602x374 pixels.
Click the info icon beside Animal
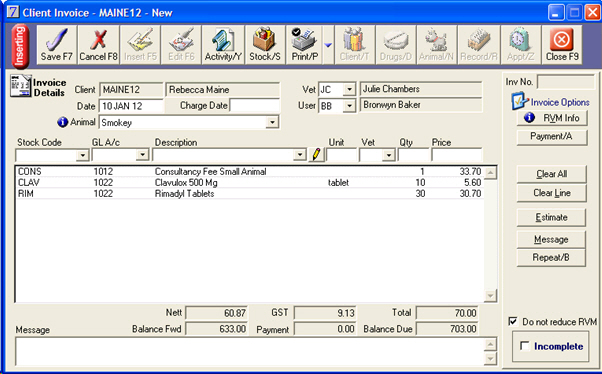[x=63, y=122]
